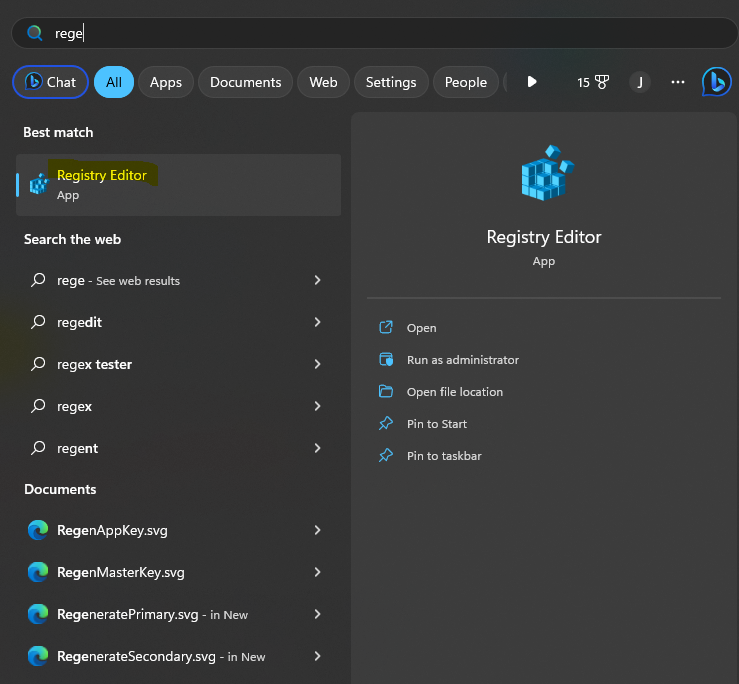Click search icon beside 'regedit'
739x684 pixels.
tap(38, 322)
